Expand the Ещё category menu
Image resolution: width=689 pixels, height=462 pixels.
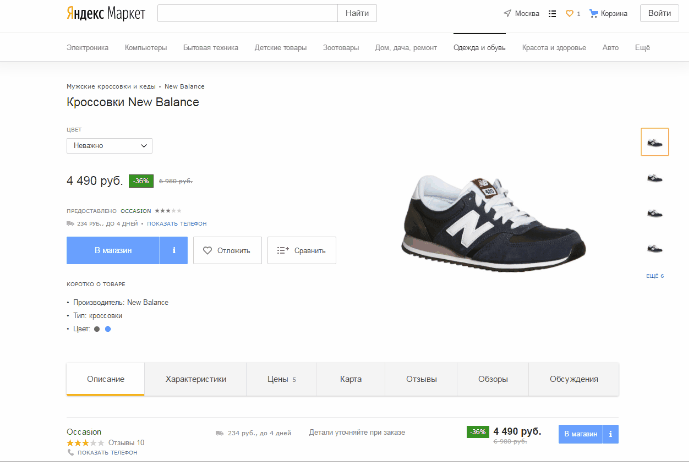[642, 47]
